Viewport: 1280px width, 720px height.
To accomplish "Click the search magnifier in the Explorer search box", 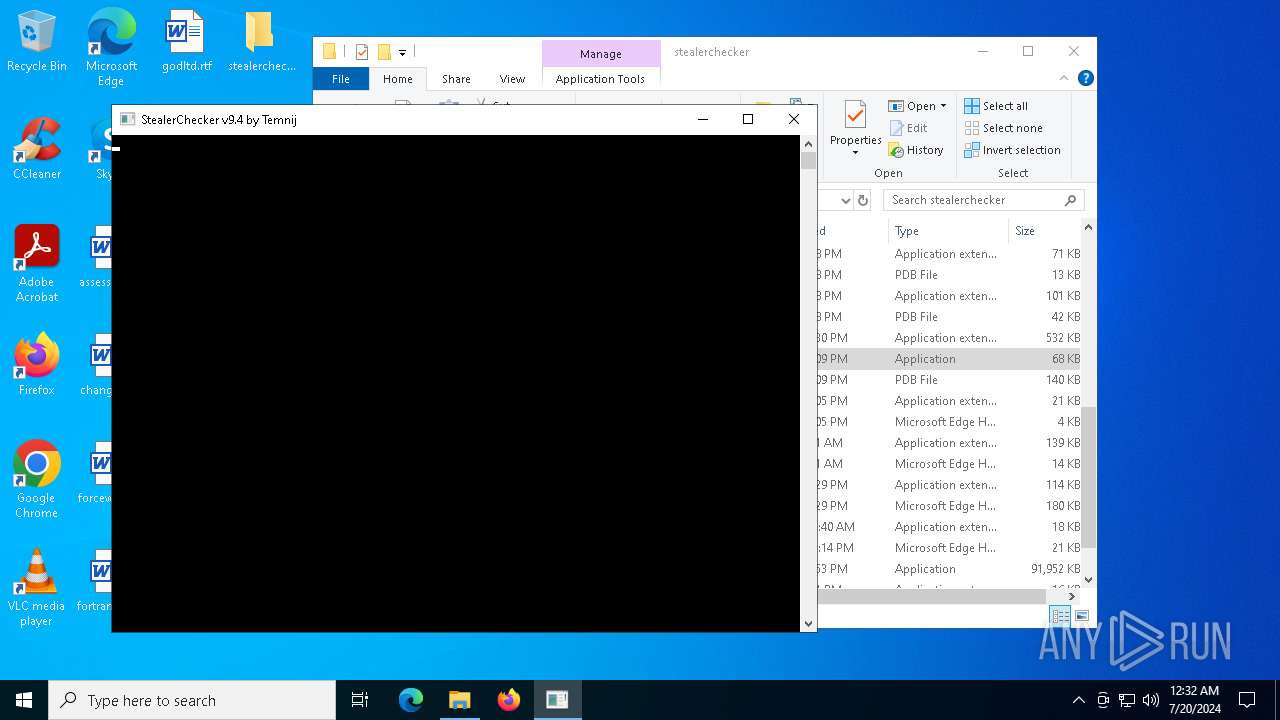I will tap(1070, 200).
